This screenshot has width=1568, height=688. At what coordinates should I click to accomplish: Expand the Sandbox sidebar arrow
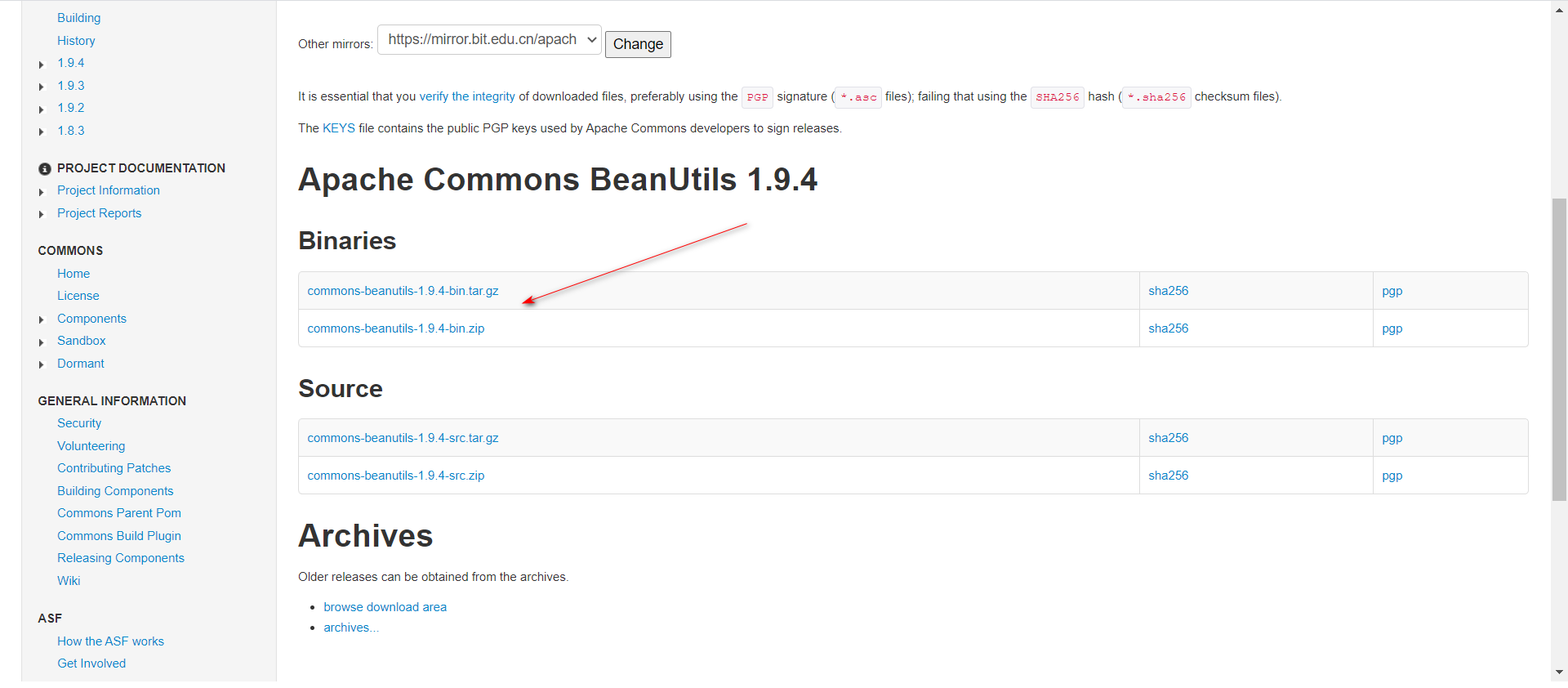pyautogui.click(x=42, y=342)
